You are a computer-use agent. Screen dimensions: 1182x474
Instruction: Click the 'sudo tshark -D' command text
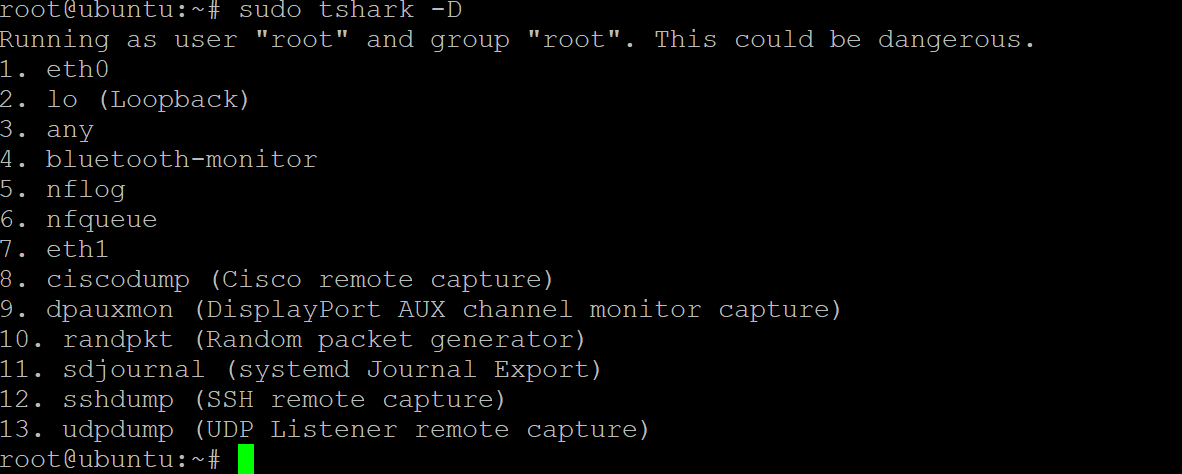click(351, 11)
